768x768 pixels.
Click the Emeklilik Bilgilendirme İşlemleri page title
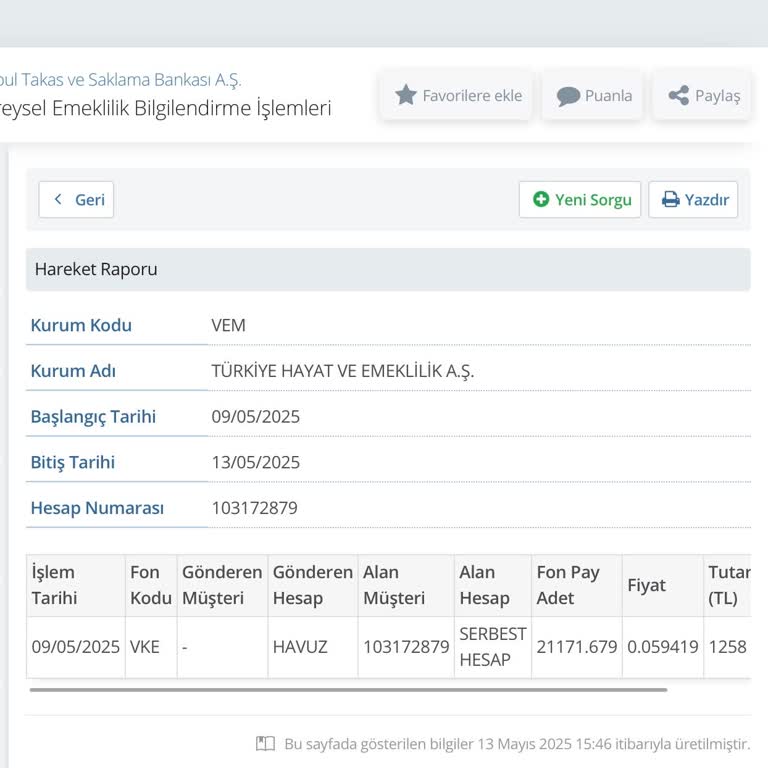click(166, 108)
